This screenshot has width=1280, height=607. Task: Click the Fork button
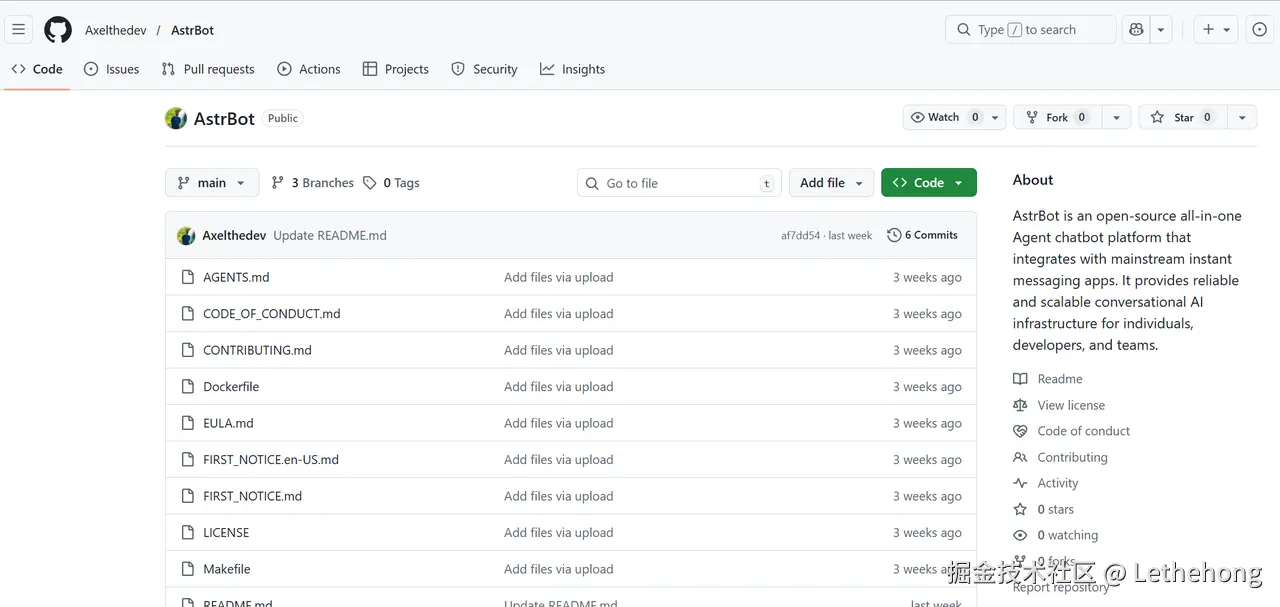click(x=1058, y=117)
